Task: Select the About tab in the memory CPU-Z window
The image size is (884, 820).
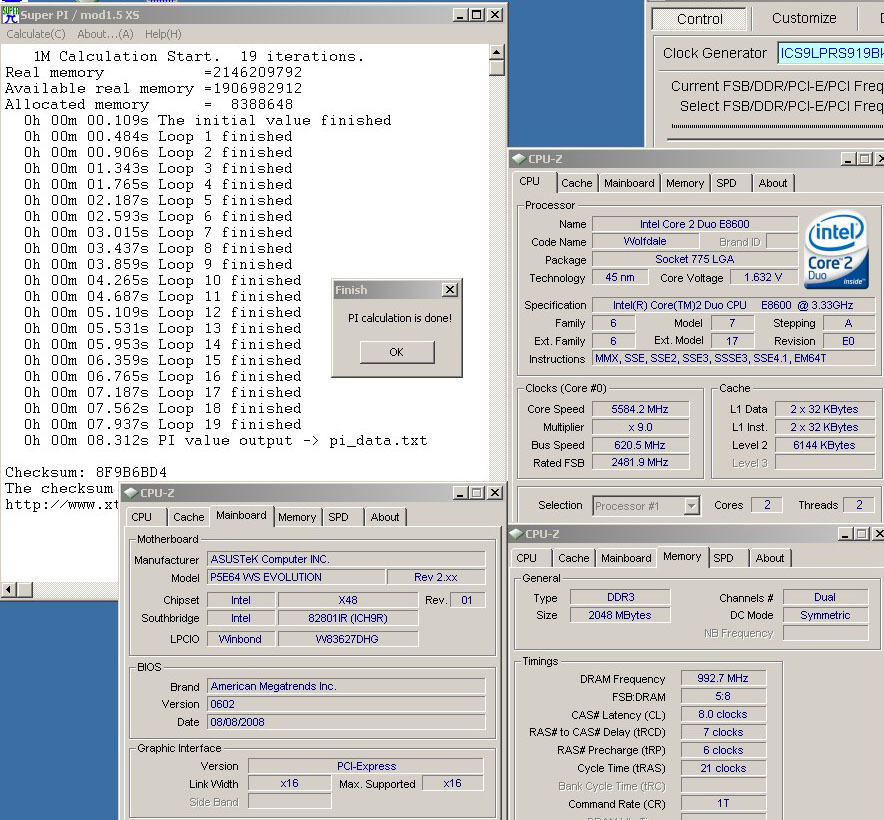Action: pyautogui.click(x=770, y=558)
